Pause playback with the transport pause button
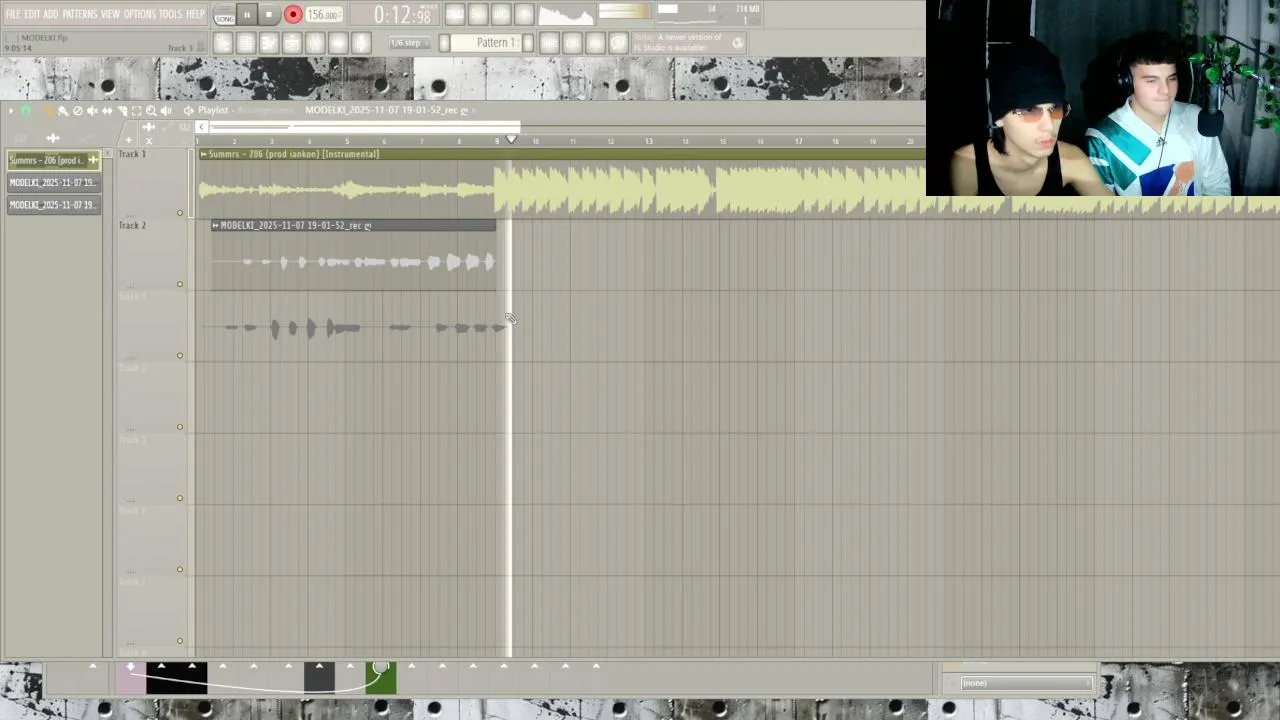 coord(247,15)
